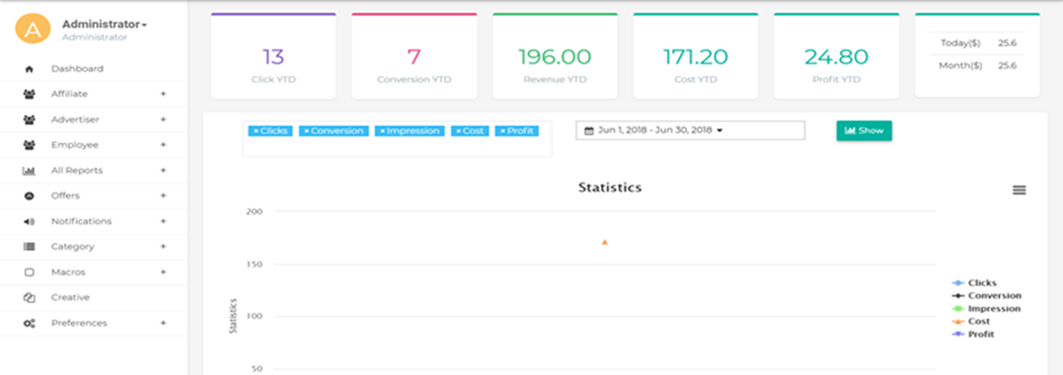The width and height of the screenshot is (1063, 375).
Task: Toggle Impression series in chart legend
Action: pos(986,309)
